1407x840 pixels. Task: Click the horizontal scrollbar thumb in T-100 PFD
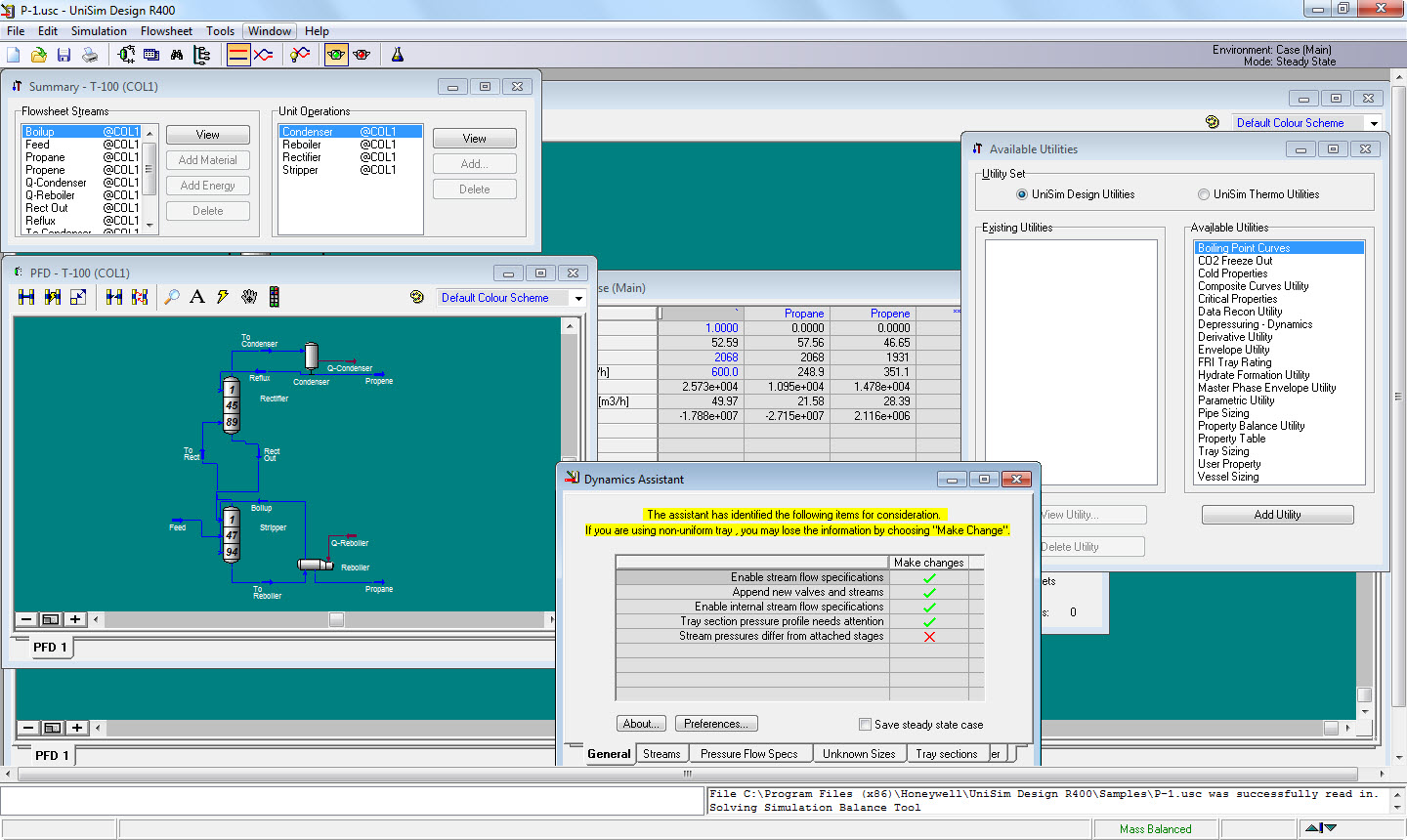[336, 619]
